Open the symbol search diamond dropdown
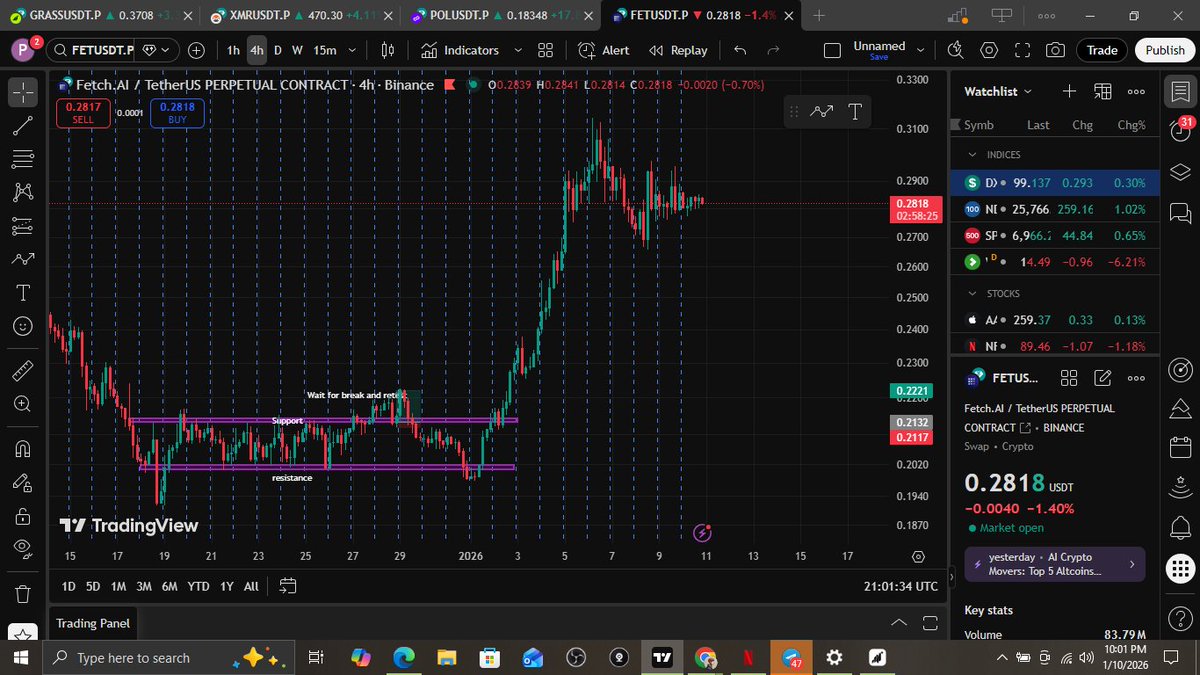 tap(157, 50)
